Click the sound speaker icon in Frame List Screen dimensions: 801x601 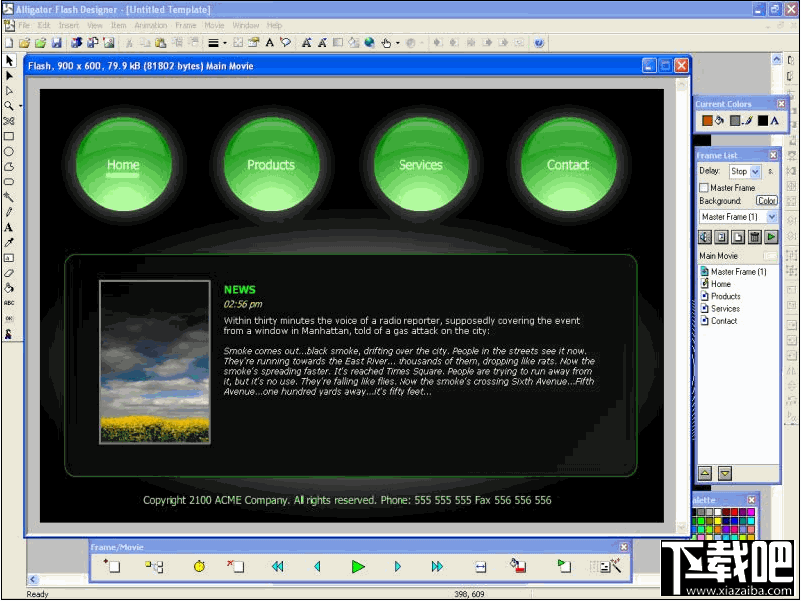coord(705,237)
